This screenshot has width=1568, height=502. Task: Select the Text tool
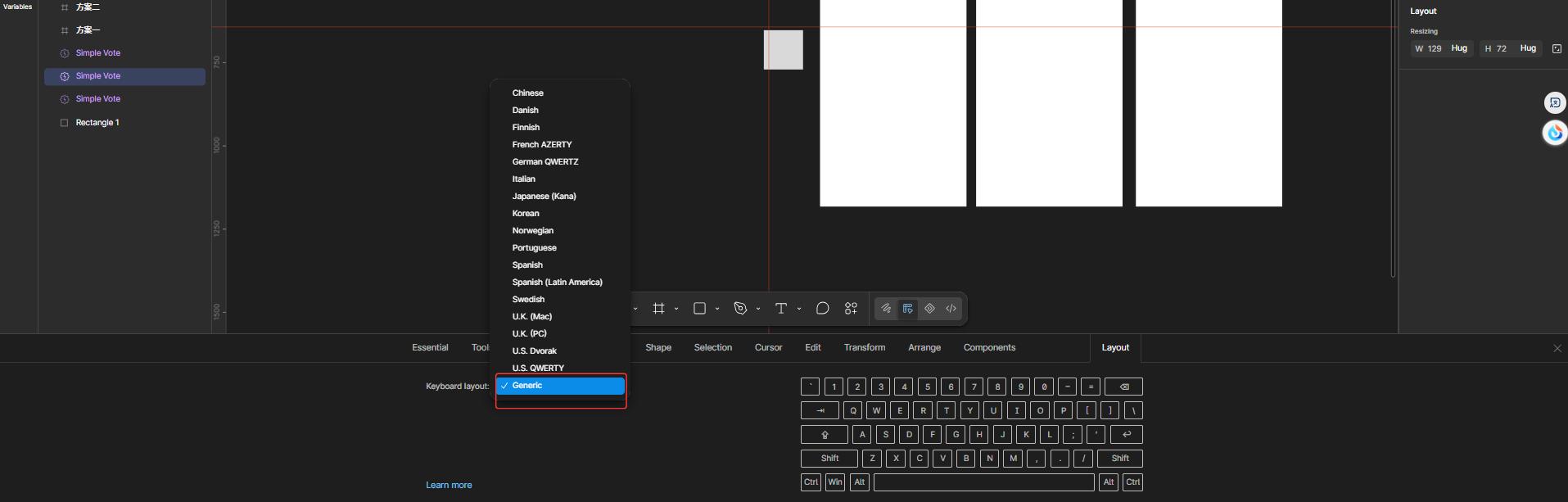[781, 309]
